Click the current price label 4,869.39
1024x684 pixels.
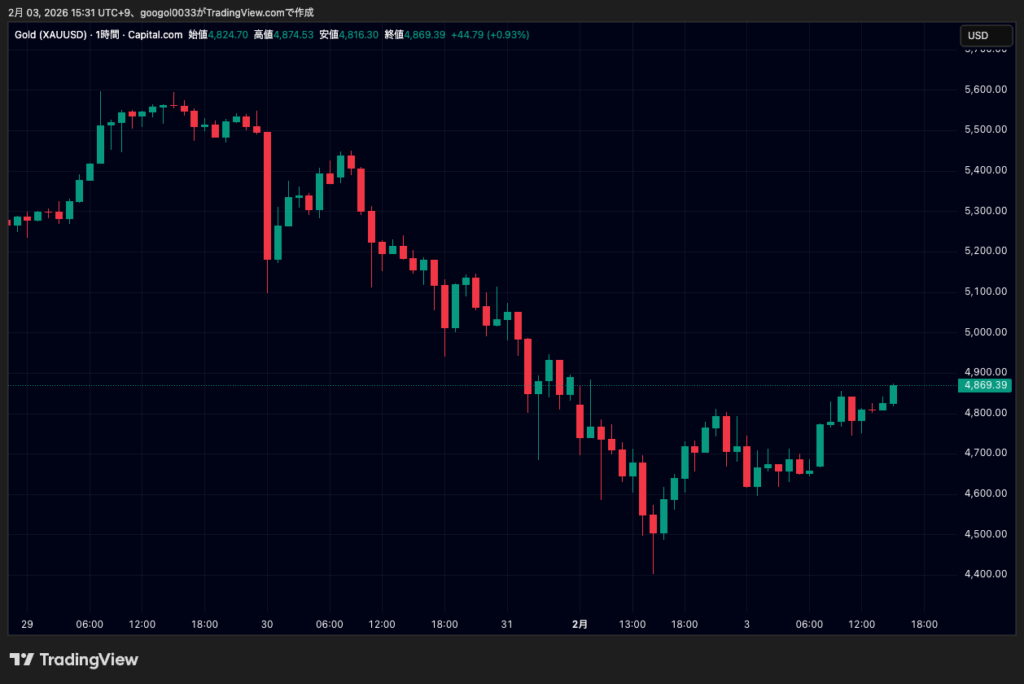click(984, 385)
